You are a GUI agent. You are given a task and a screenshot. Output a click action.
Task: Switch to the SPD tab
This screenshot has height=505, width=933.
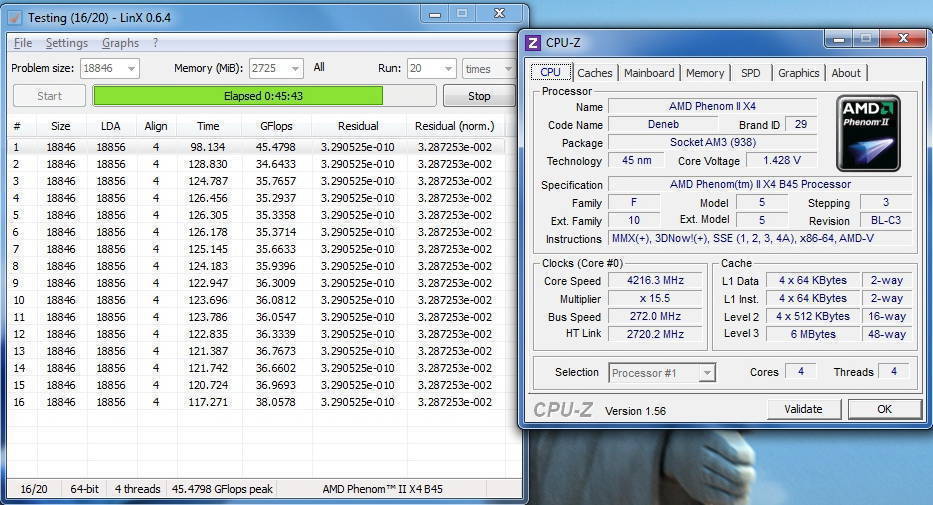(x=751, y=73)
